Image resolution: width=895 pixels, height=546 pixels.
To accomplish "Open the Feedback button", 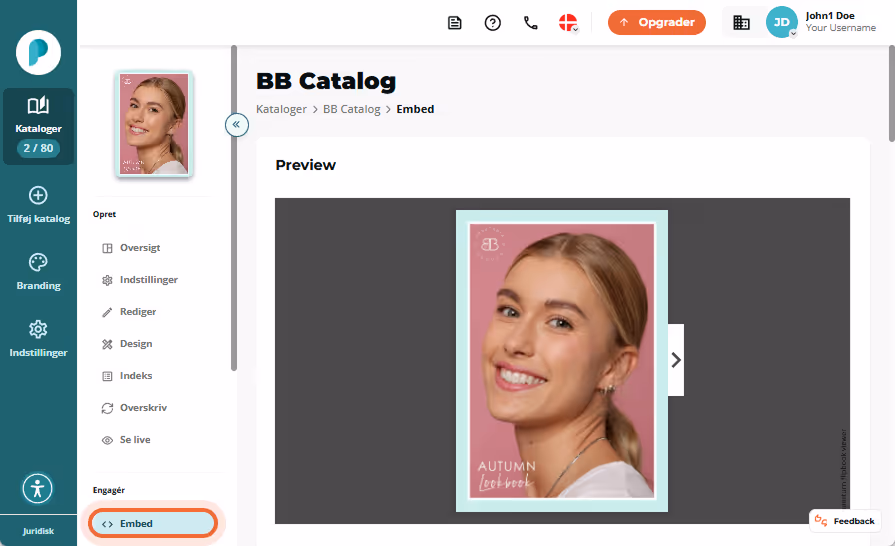I will tap(845, 521).
